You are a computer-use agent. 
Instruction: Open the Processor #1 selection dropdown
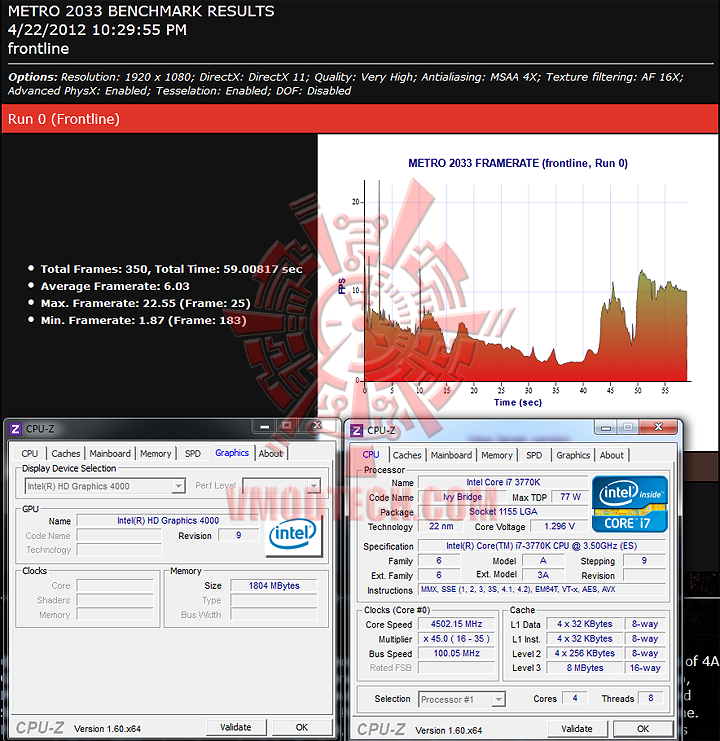462,699
